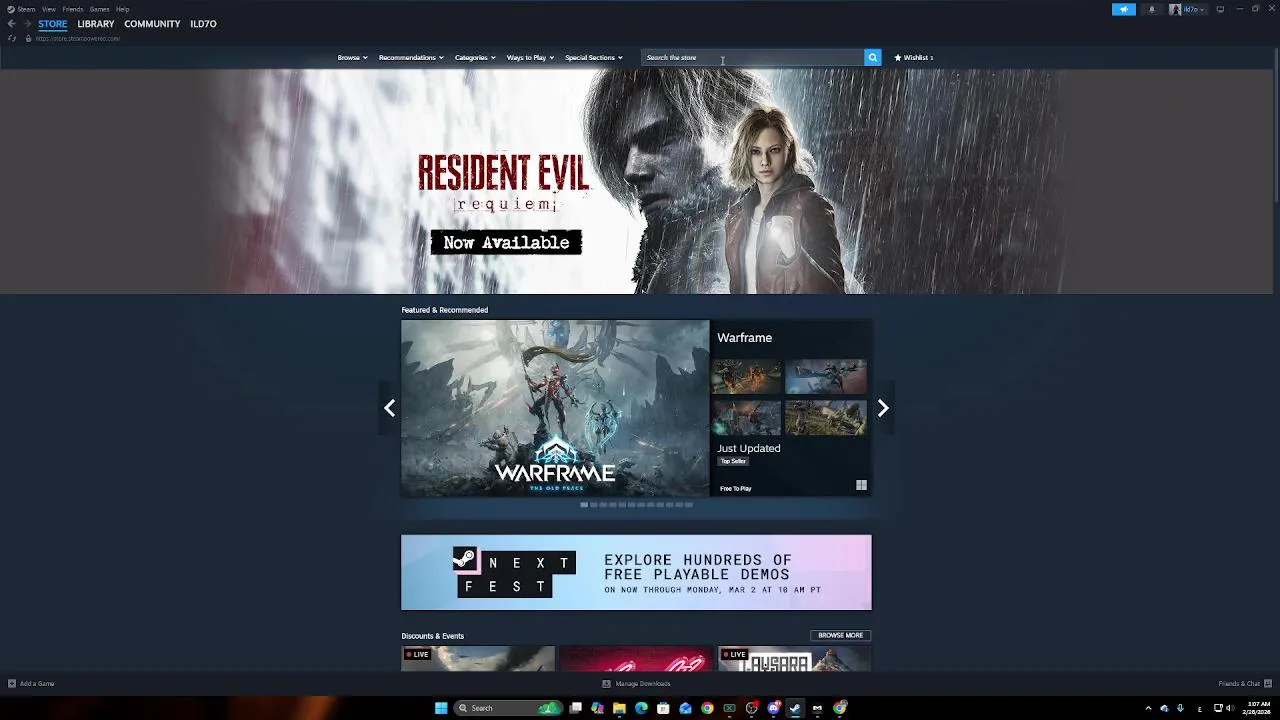This screenshot has width=1280, height=720.
Task: Open the Friends menu
Action: pyautogui.click(x=73, y=9)
